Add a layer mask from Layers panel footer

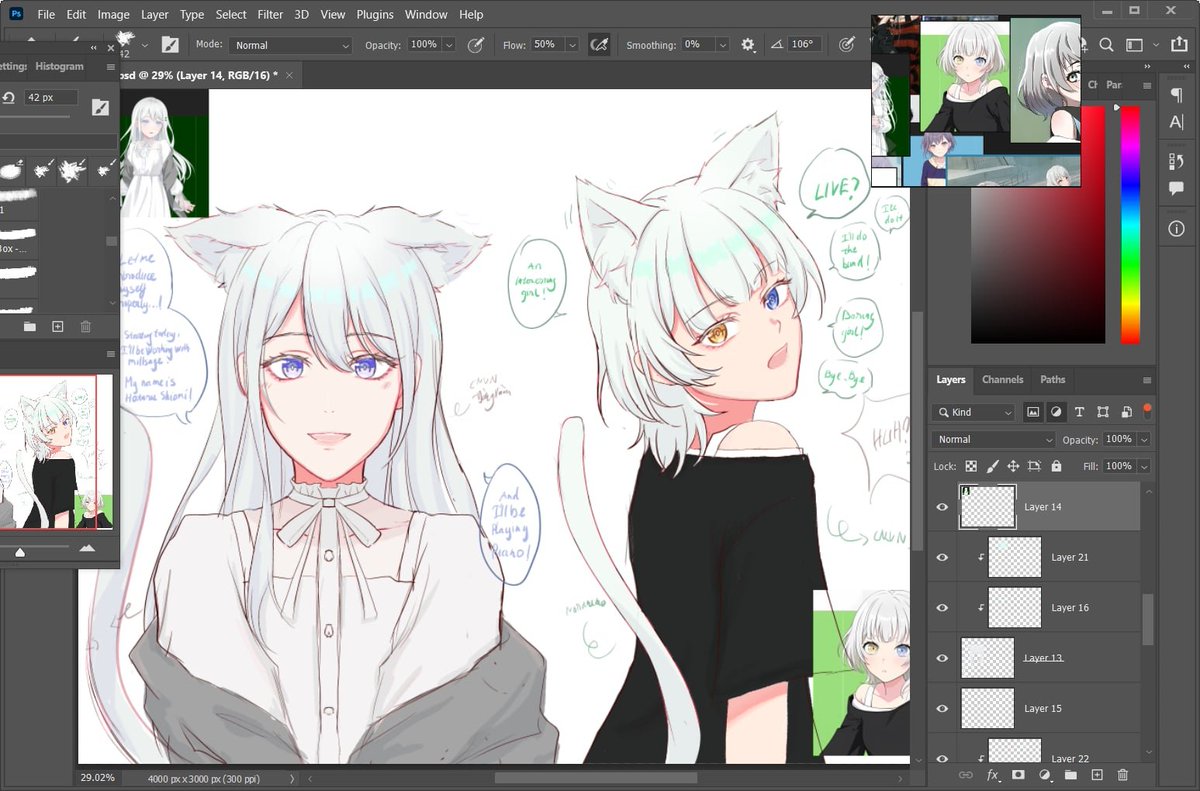1018,775
